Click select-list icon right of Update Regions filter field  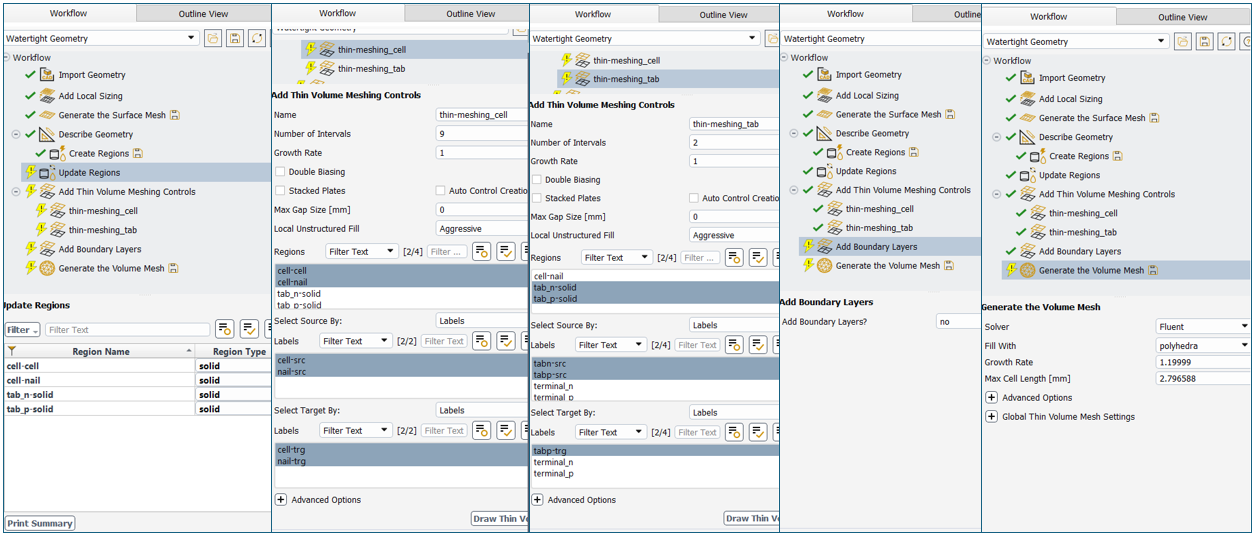[x=225, y=329]
